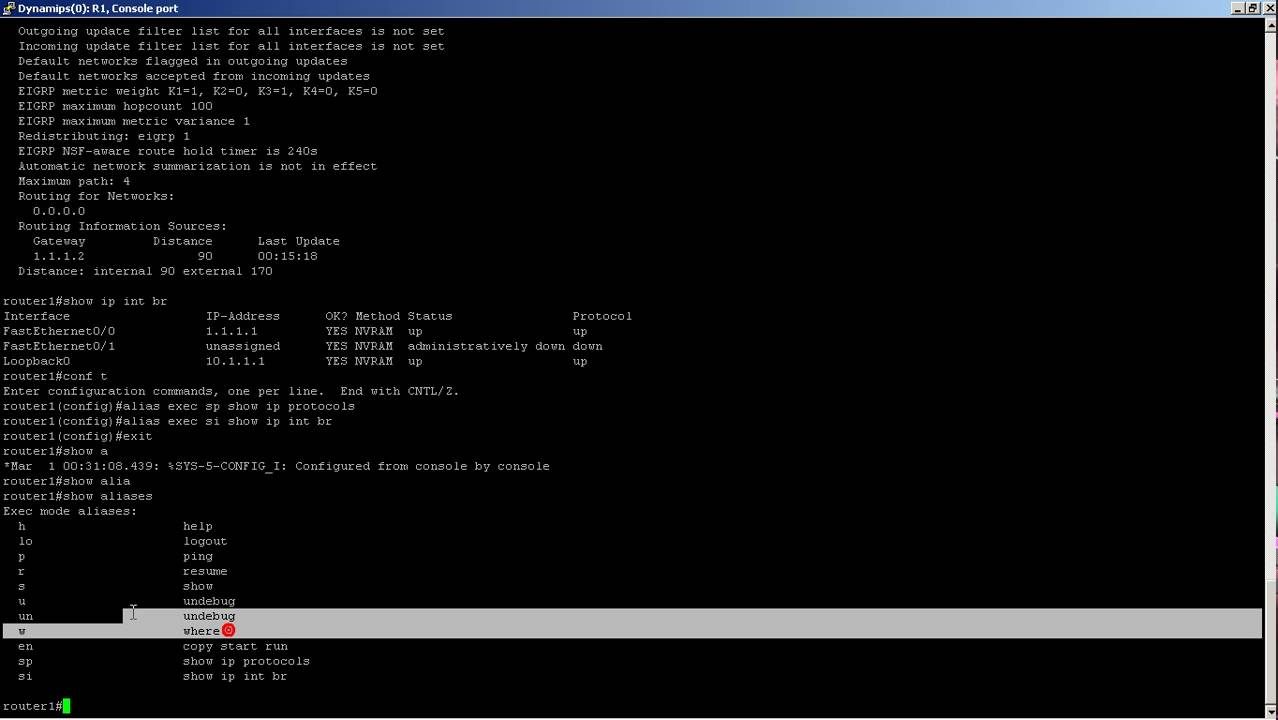Click the 'FastEthernet0/0' interface name
The width and height of the screenshot is (1278, 720).
pyautogui.click(x=59, y=331)
